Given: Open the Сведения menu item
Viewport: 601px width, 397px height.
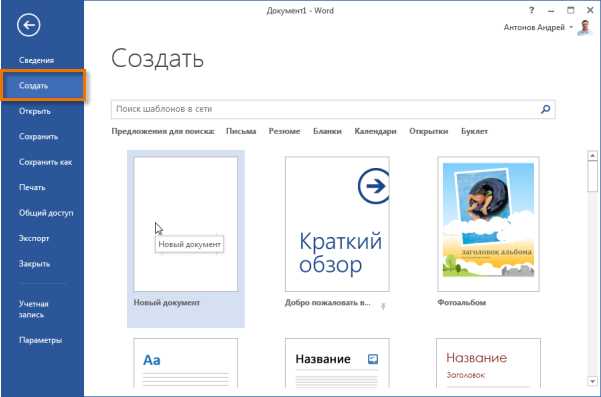Looking at the screenshot, I should coord(36,60).
